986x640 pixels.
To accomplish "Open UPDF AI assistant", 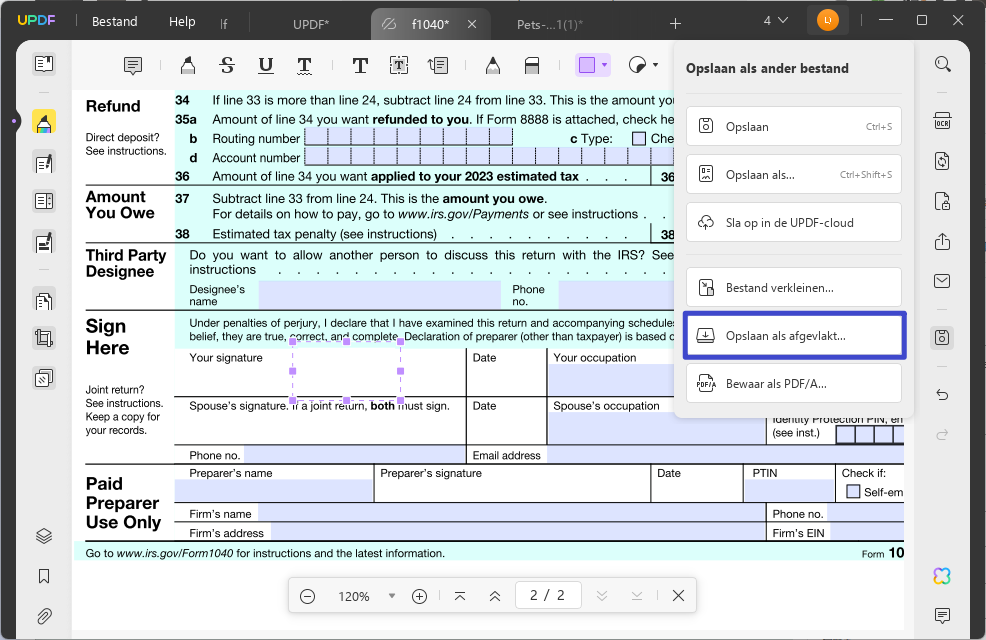I will point(942,576).
